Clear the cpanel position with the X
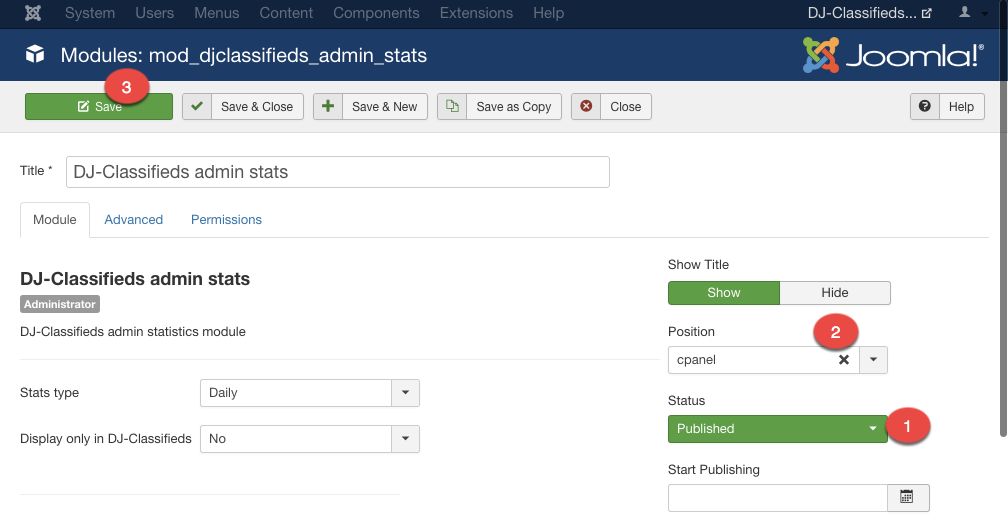Viewport: 1008px width, 527px height. pos(844,360)
